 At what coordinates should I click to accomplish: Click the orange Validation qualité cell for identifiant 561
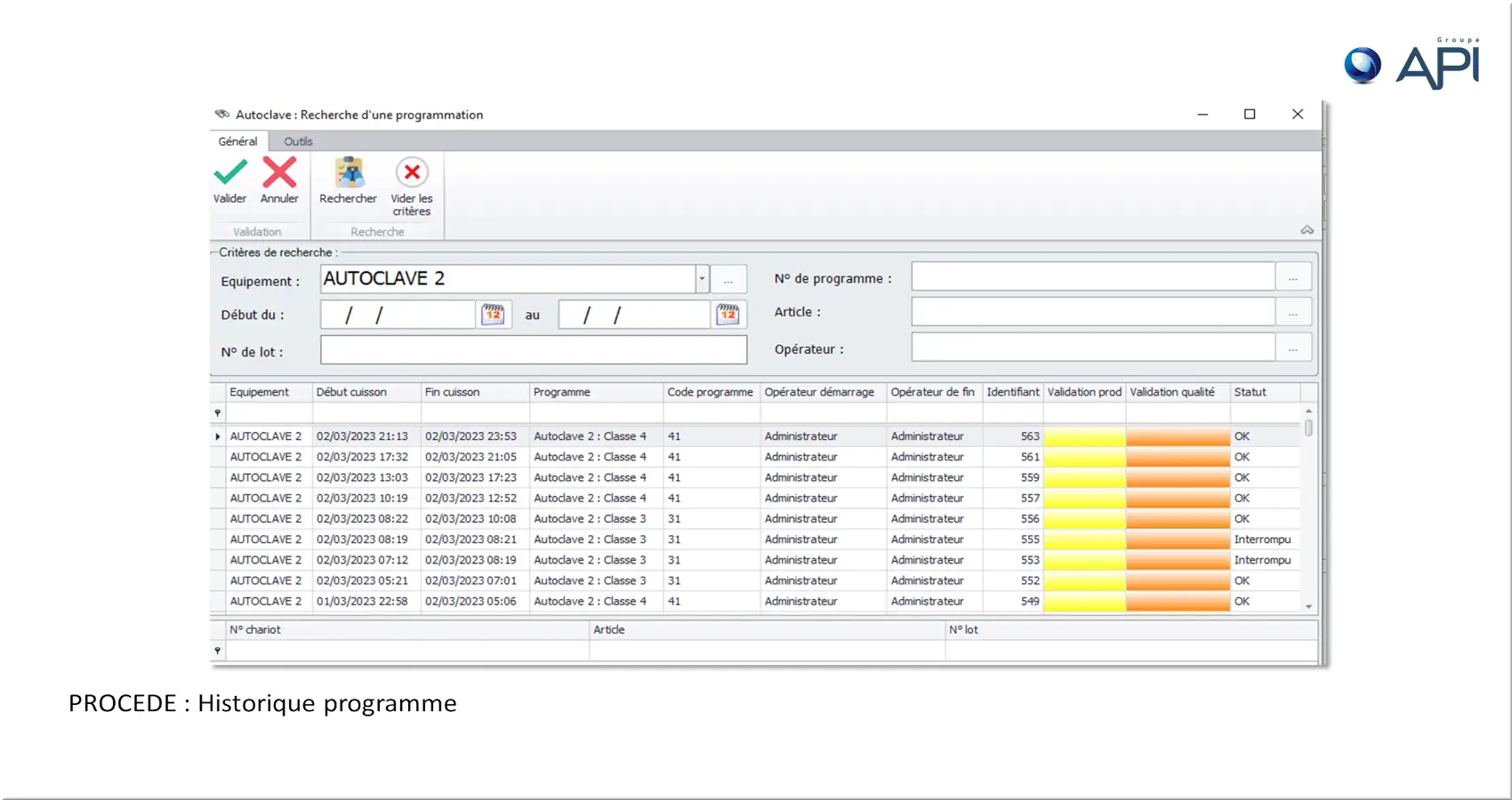1178,457
